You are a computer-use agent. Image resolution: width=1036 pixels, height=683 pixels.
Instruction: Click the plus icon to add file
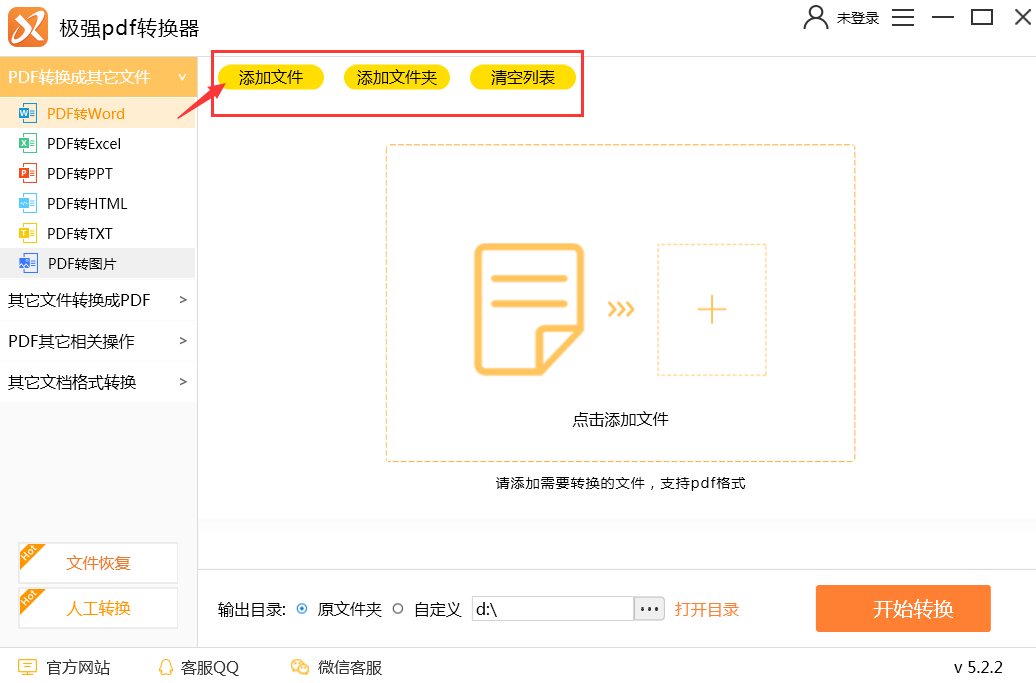tap(711, 310)
